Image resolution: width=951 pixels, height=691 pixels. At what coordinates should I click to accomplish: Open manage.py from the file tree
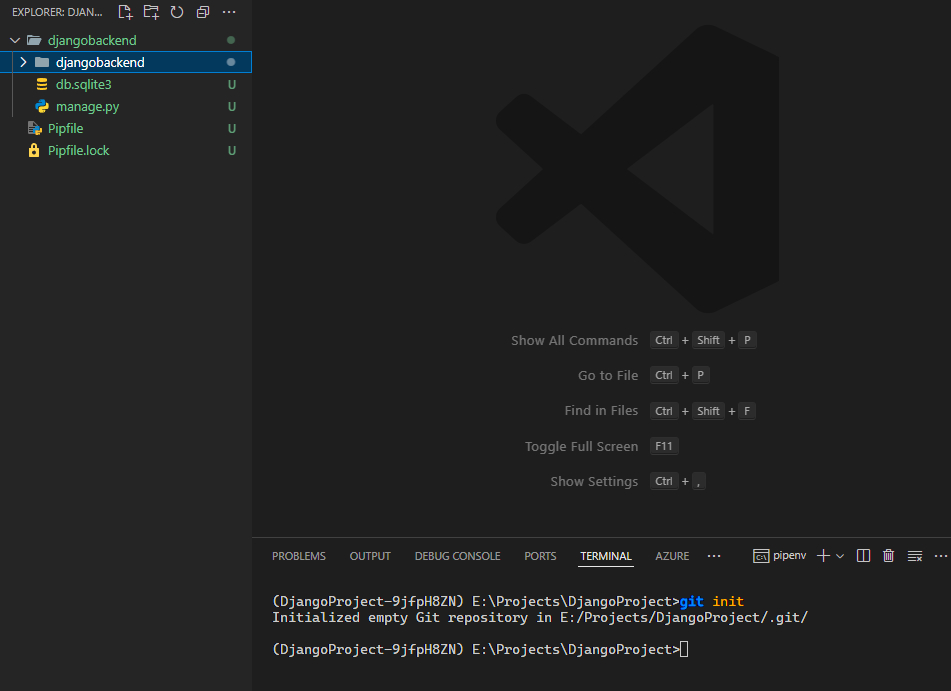click(87, 106)
